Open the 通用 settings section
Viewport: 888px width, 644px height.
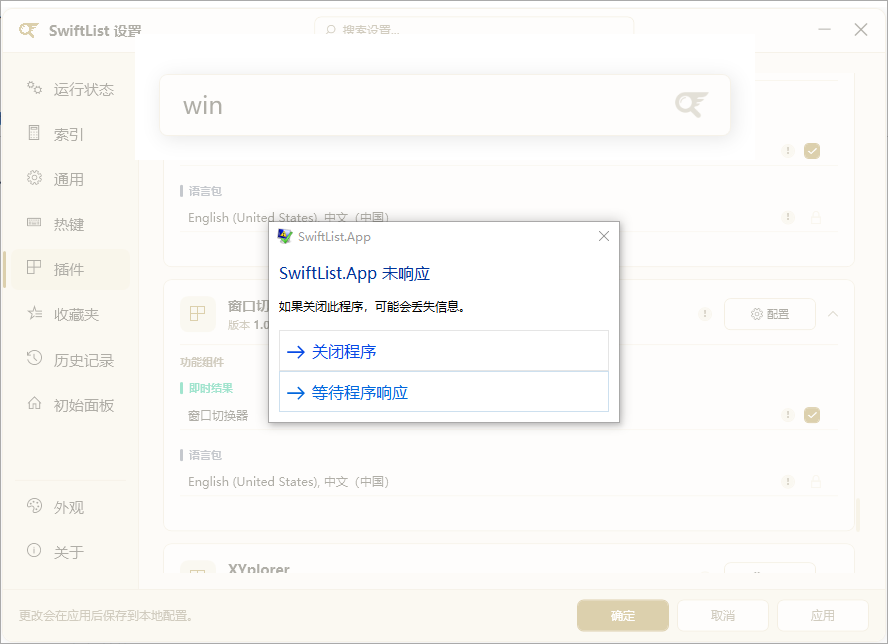coord(71,179)
